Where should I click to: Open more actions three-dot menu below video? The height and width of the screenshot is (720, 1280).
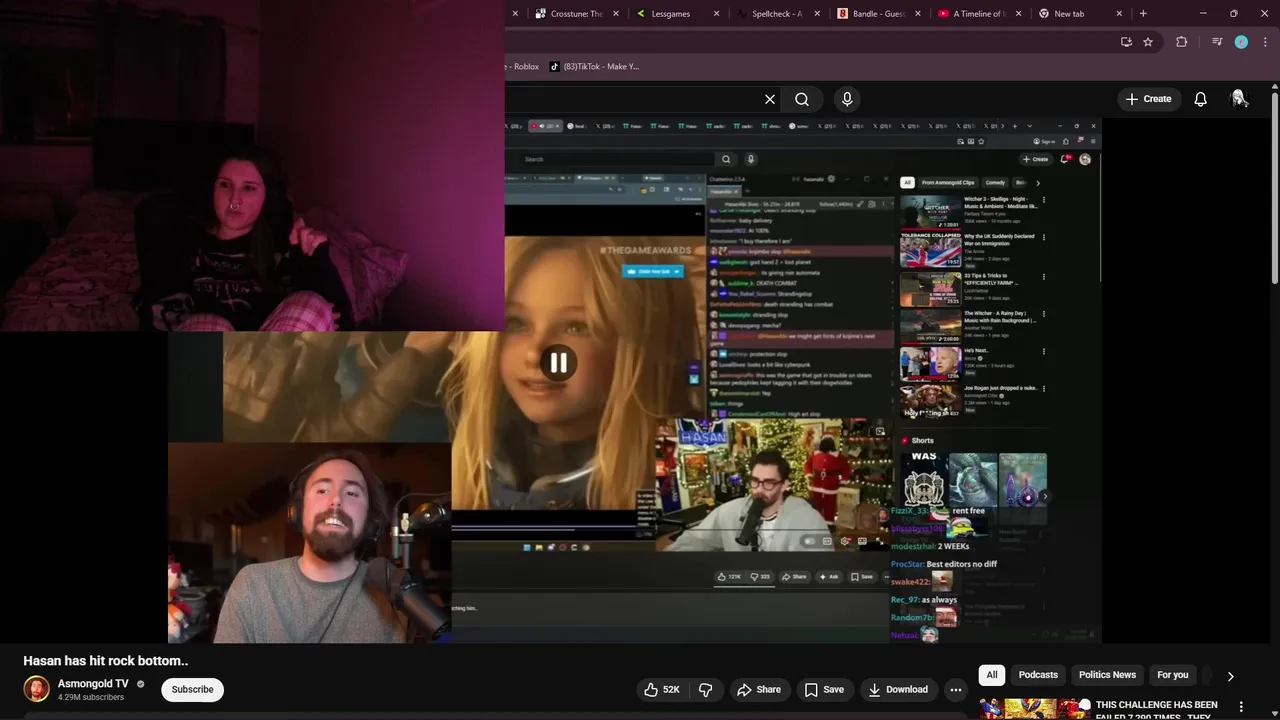point(956,689)
